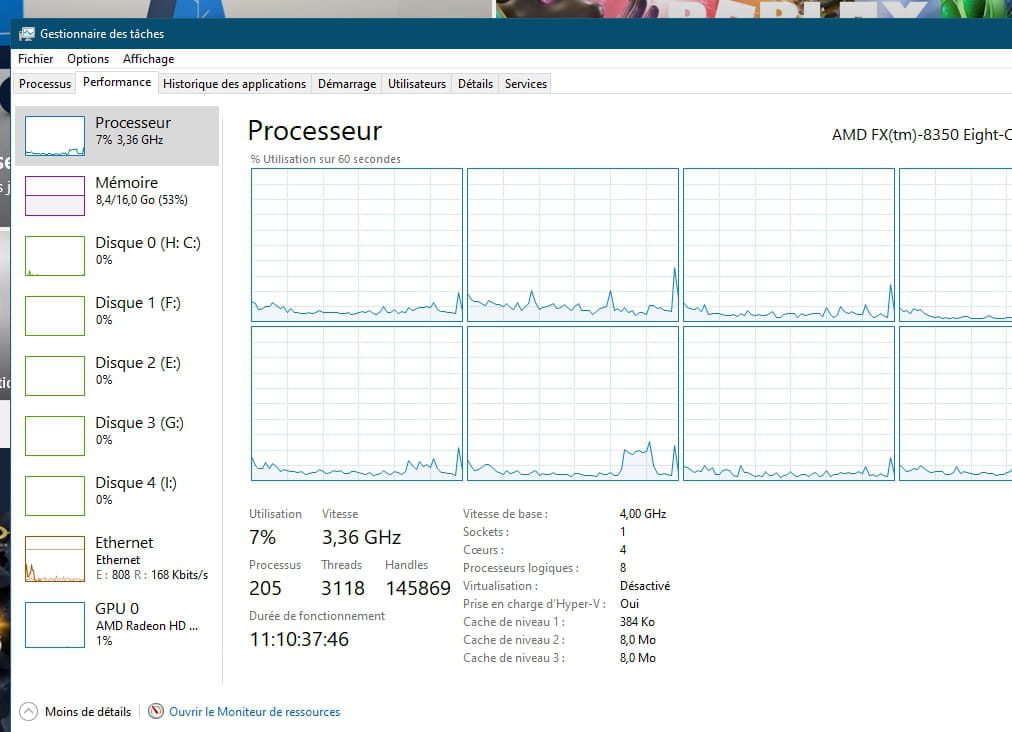Select the Mémoire mini graph thumbnail
The width and height of the screenshot is (1012, 732).
click(55, 196)
